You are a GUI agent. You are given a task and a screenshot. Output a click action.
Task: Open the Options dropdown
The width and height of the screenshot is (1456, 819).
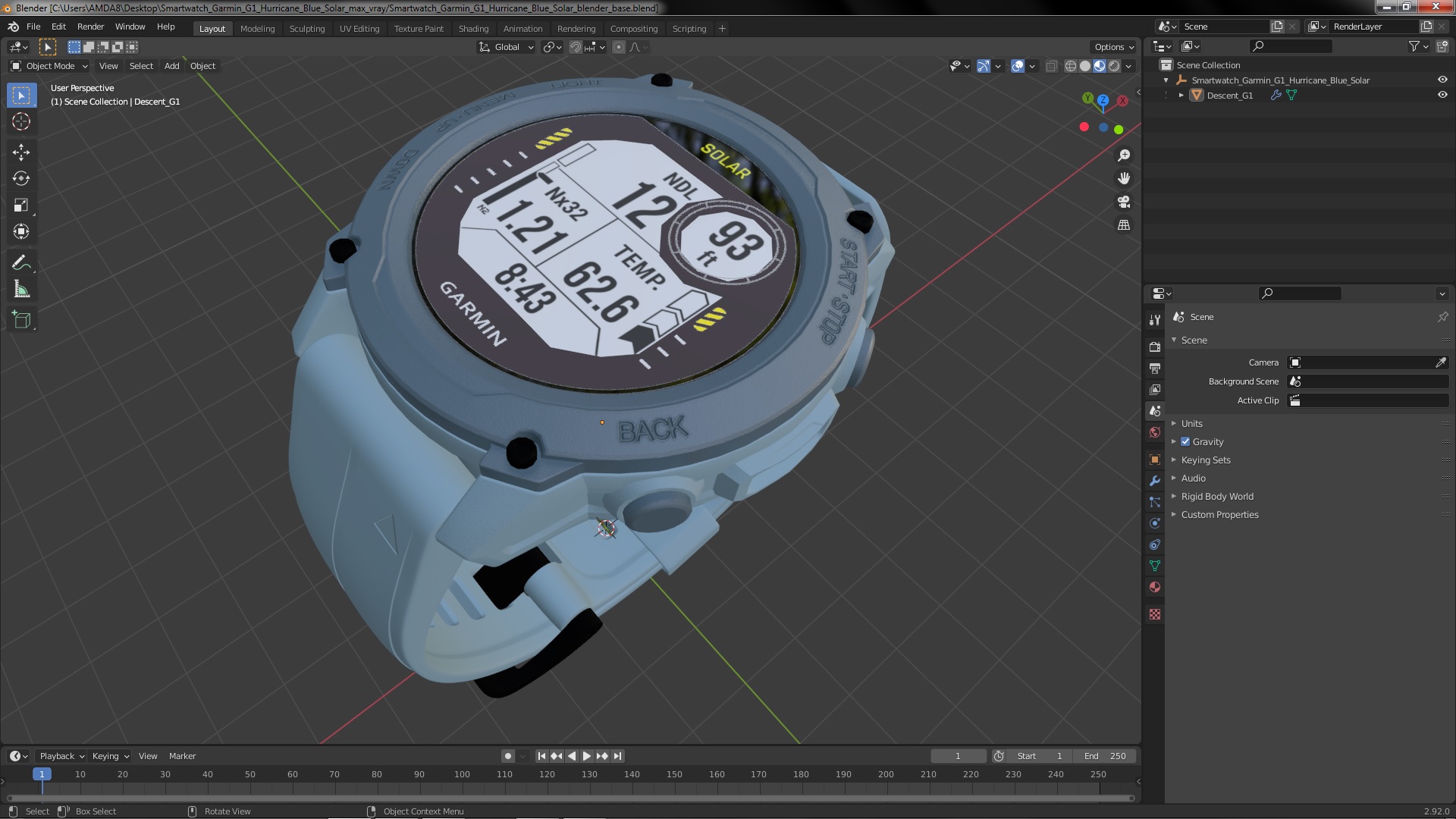tap(1113, 47)
